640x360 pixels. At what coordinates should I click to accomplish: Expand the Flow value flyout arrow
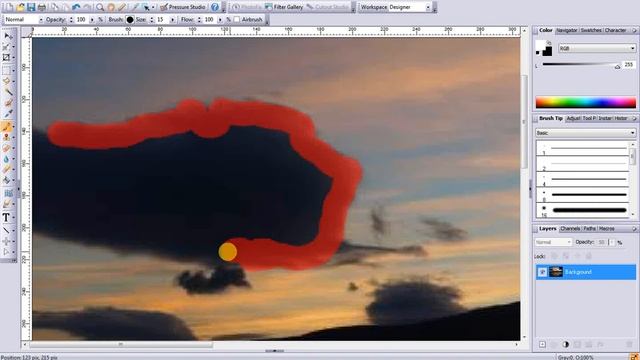220,20
